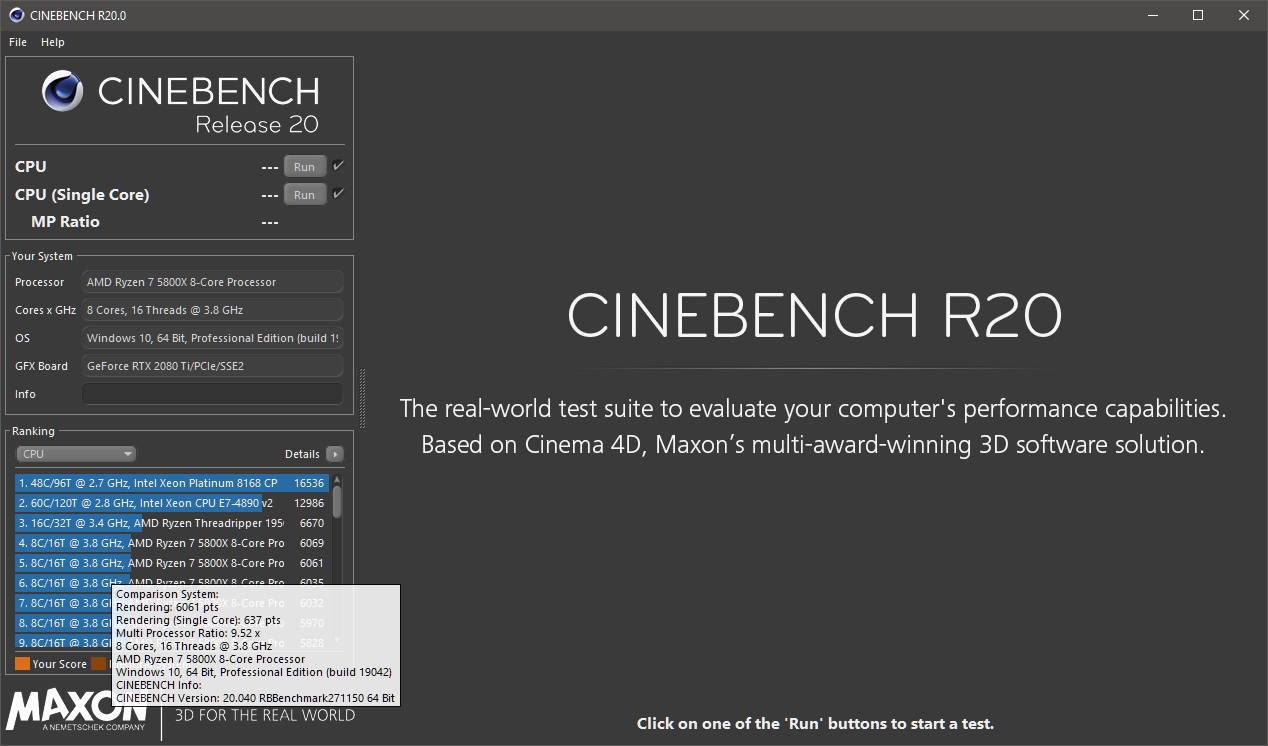The height and width of the screenshot is (746, 1268).
Task: Click the Cinebench sphere logo icon
Action: pyautogui.click(x=63, y=91)
